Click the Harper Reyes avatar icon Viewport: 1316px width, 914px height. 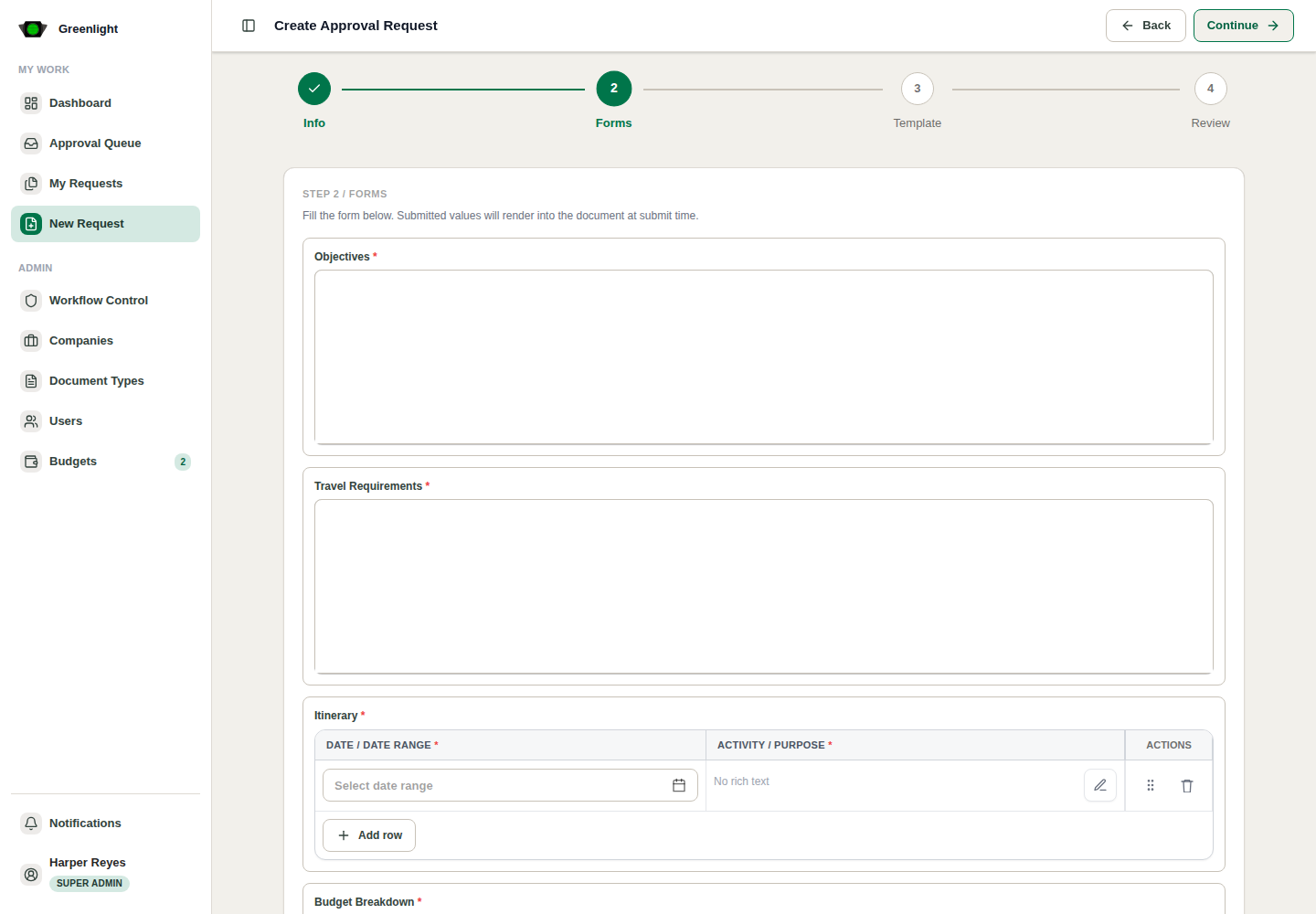(31, 875)
